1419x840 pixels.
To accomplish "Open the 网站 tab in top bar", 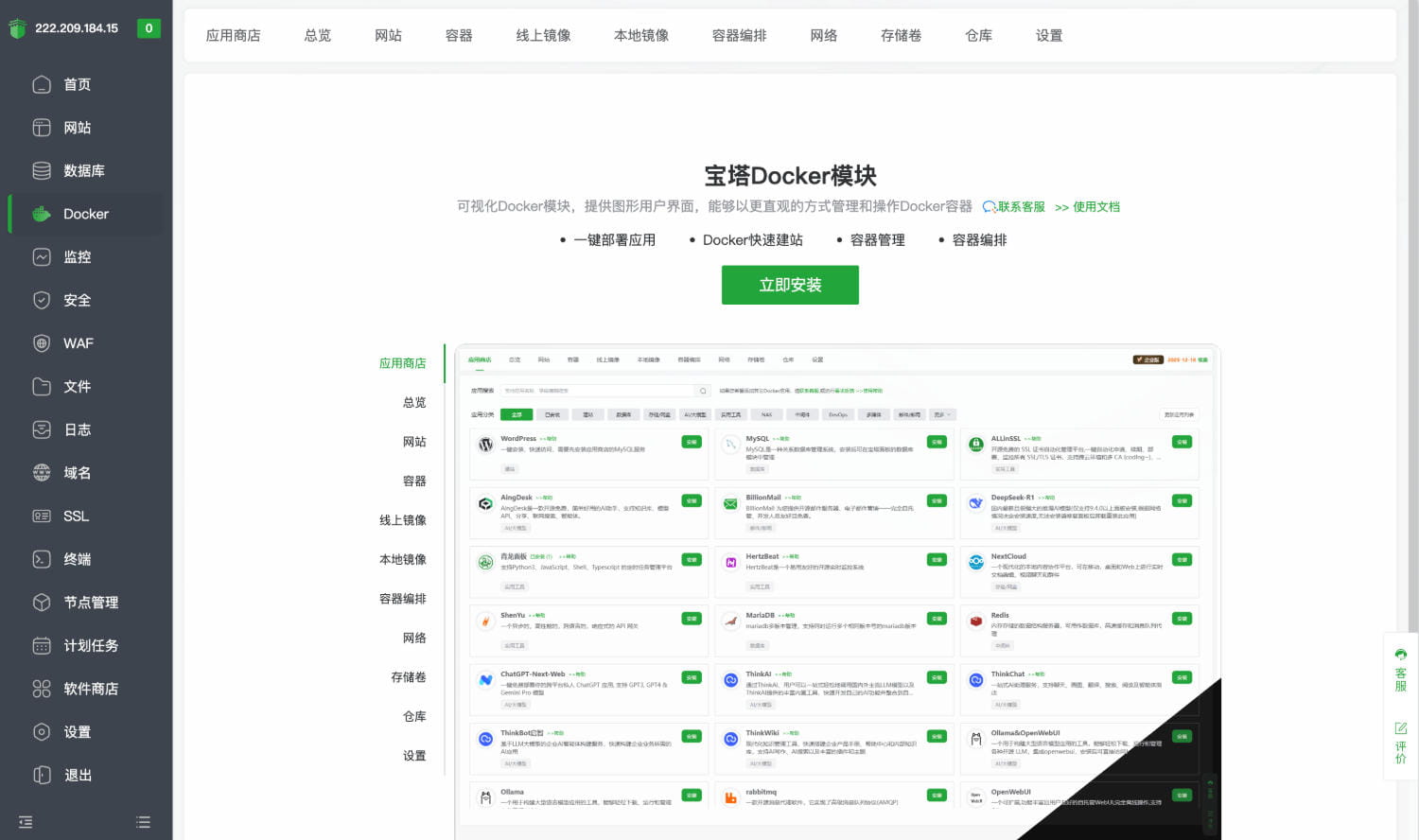I will coord(388,35).
